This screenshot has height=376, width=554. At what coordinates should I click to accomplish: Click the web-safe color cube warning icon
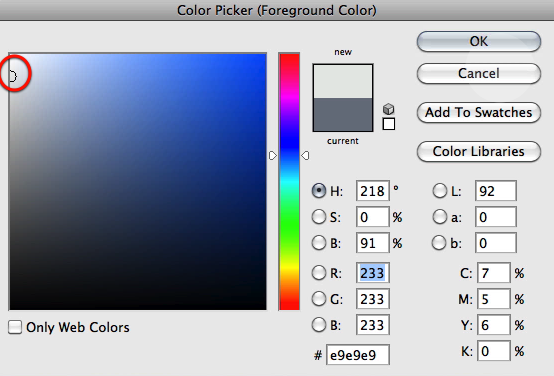tap(389, 109)
